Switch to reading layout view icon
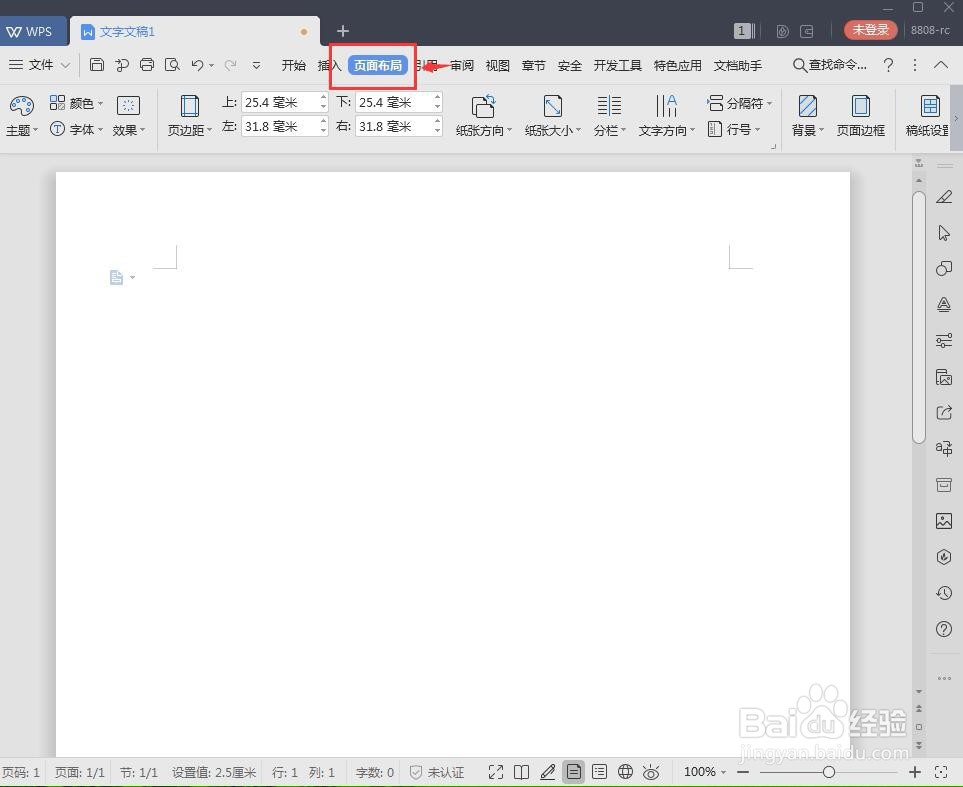 point(521,772)
